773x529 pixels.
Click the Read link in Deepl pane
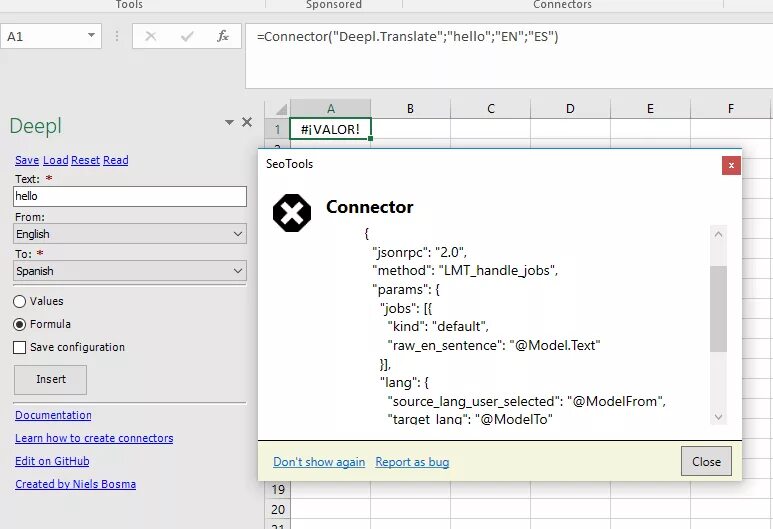point(116,160)
